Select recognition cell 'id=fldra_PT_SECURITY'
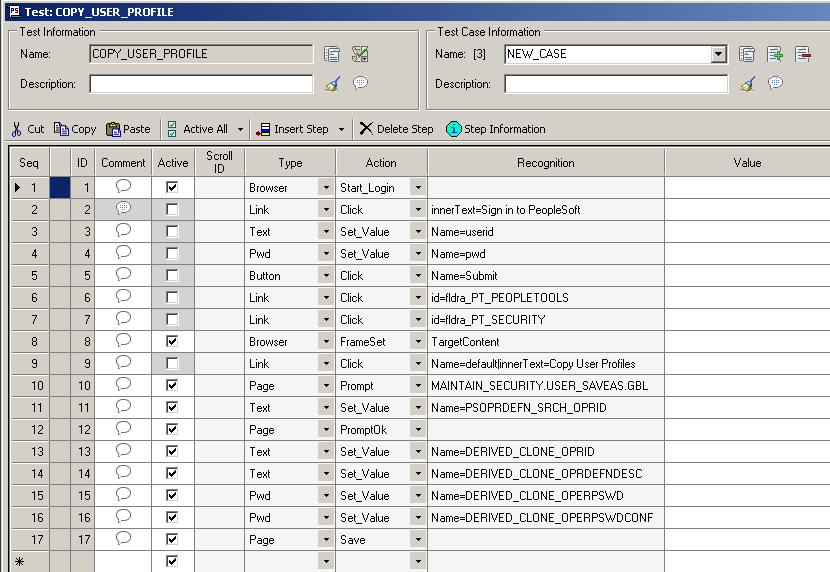The width and height of the screenshot is (830, 572). (x=546, y=320)
